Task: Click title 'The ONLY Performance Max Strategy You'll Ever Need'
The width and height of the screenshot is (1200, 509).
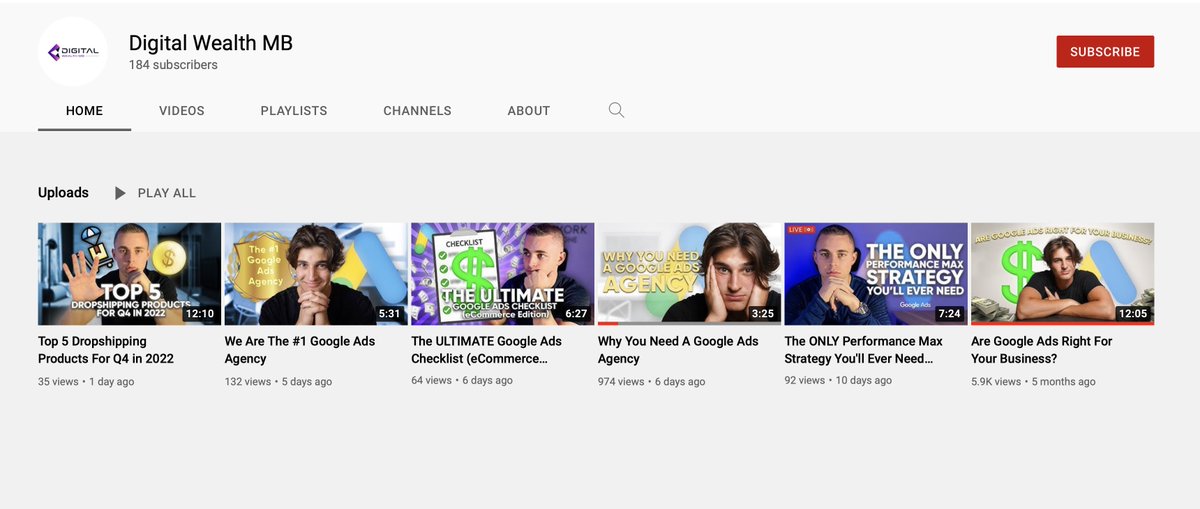Action: (864, 350)
